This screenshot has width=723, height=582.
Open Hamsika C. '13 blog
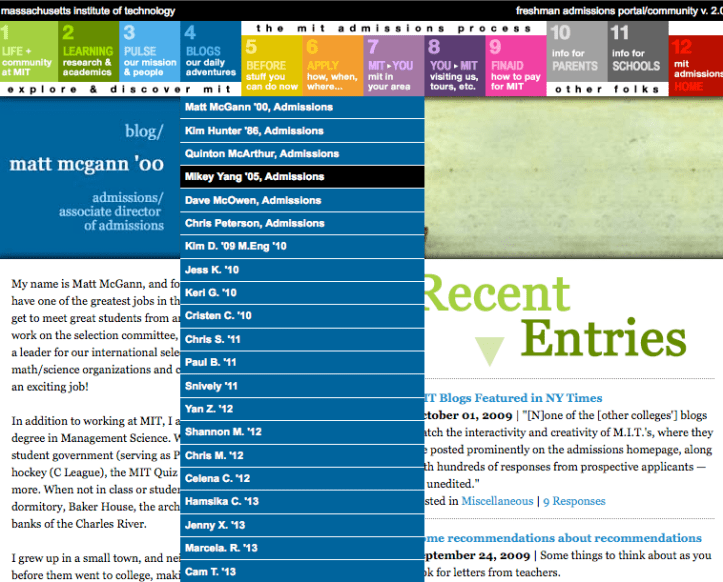302,502
